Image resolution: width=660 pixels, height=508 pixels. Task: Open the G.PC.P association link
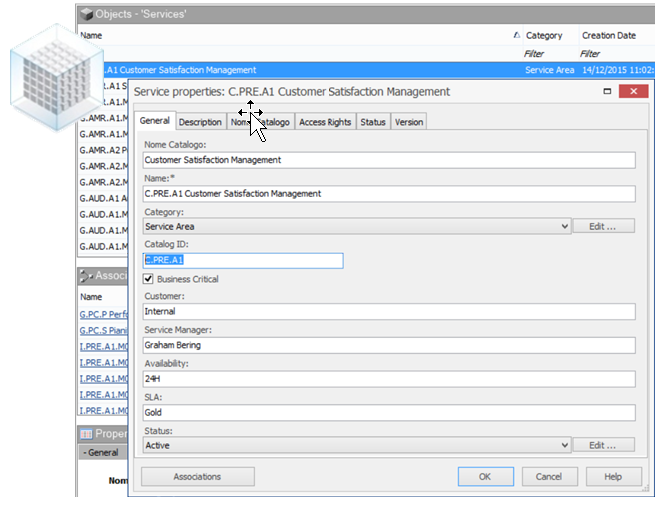coord(104,314)
